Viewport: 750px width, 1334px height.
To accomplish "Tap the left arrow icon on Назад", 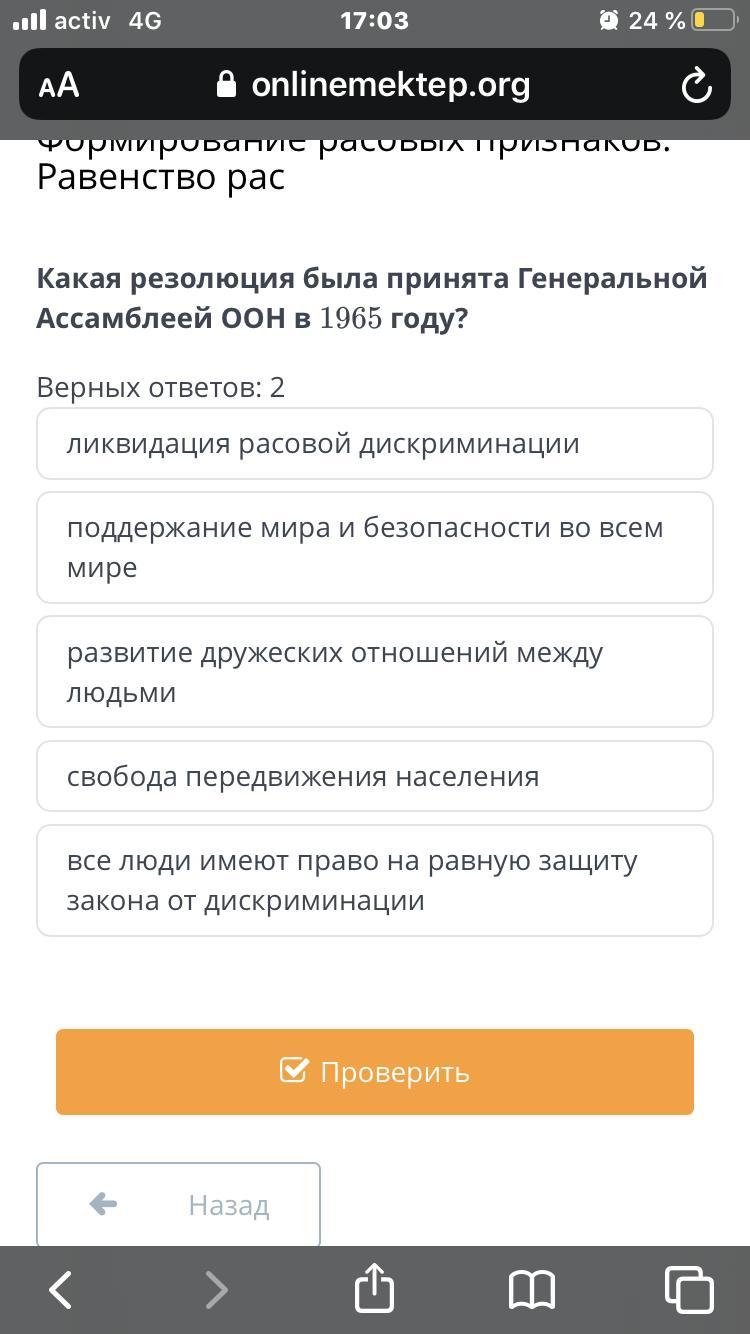I will tap(103, 1204).
